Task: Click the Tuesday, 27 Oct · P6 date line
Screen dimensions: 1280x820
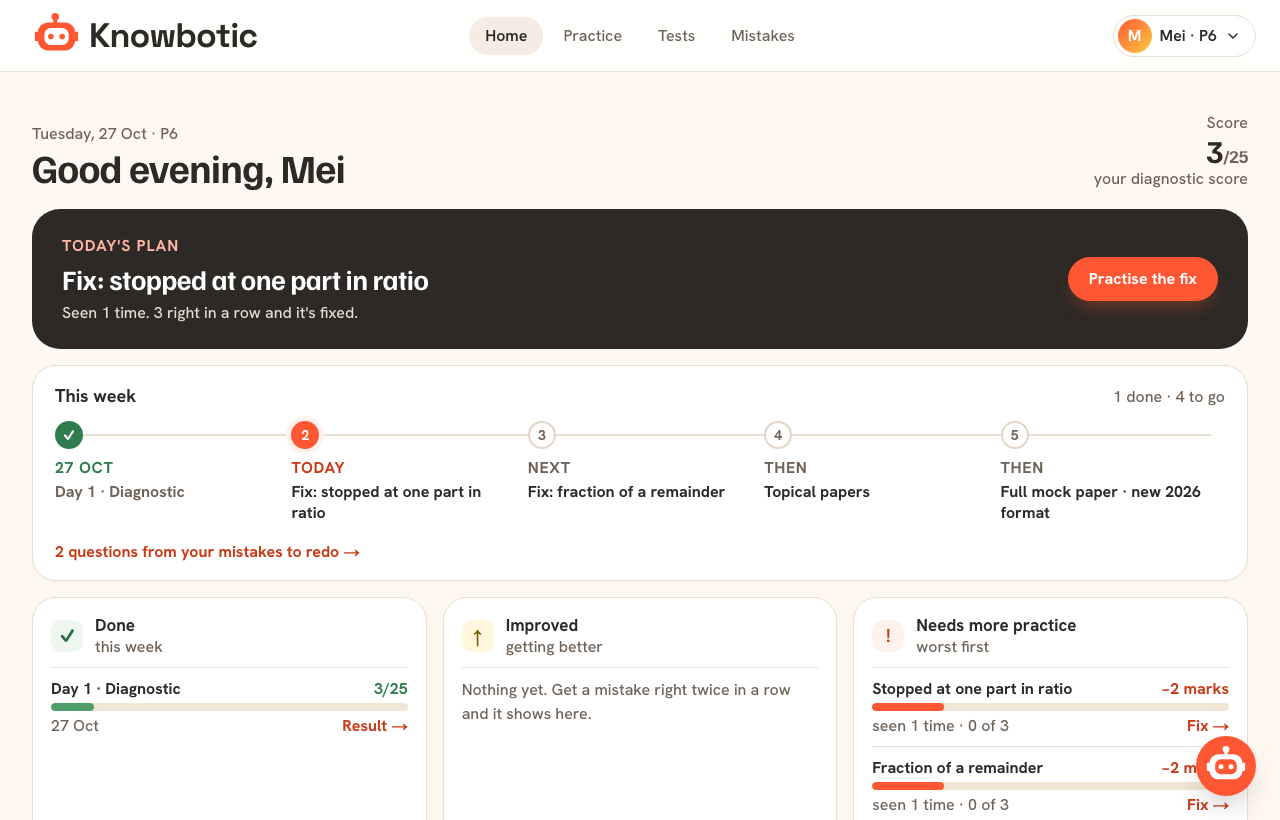Action: pyautogui.click(x=105, y=134)
